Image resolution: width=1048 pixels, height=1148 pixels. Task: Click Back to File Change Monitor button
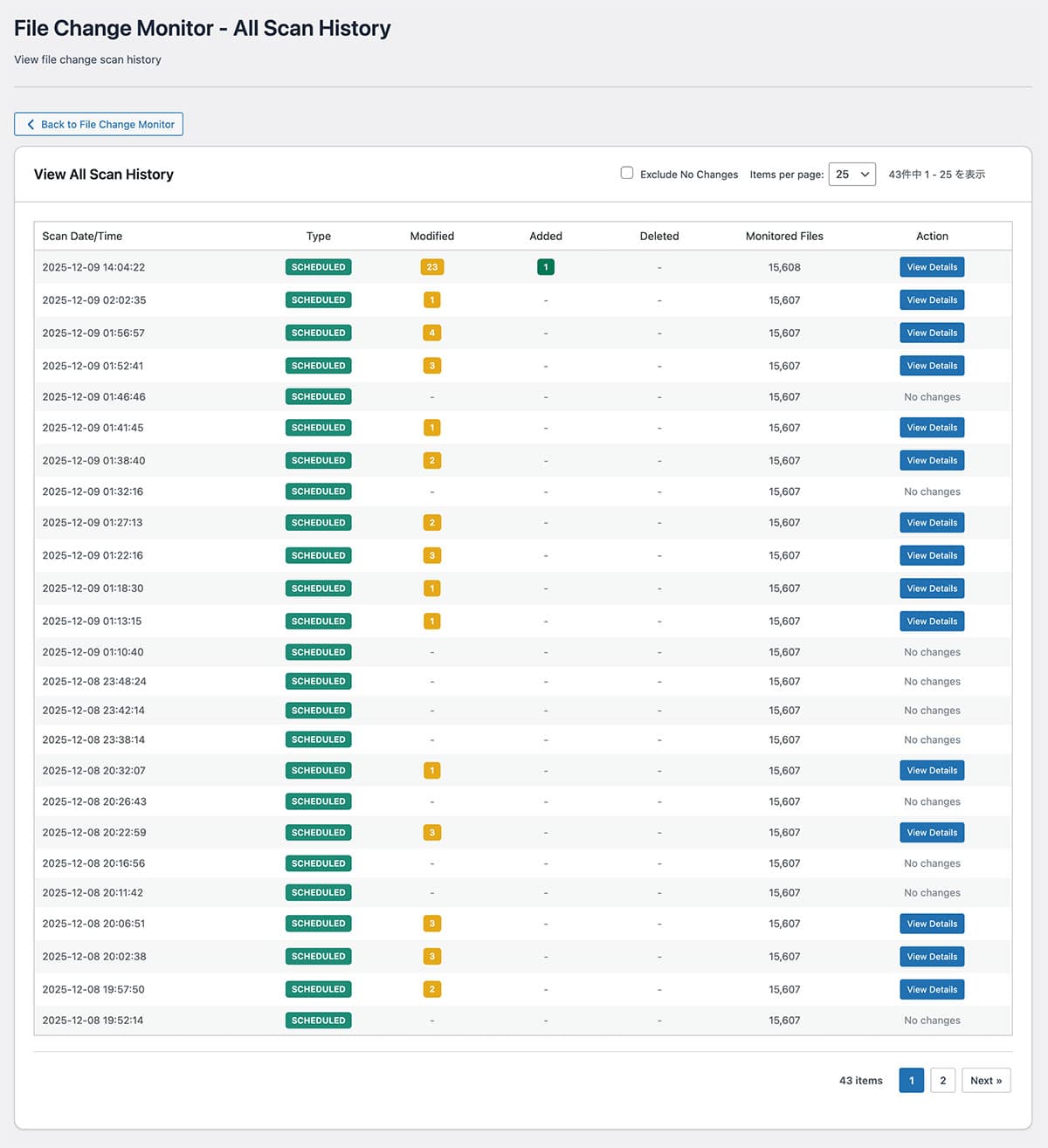[x=99, y=124]
